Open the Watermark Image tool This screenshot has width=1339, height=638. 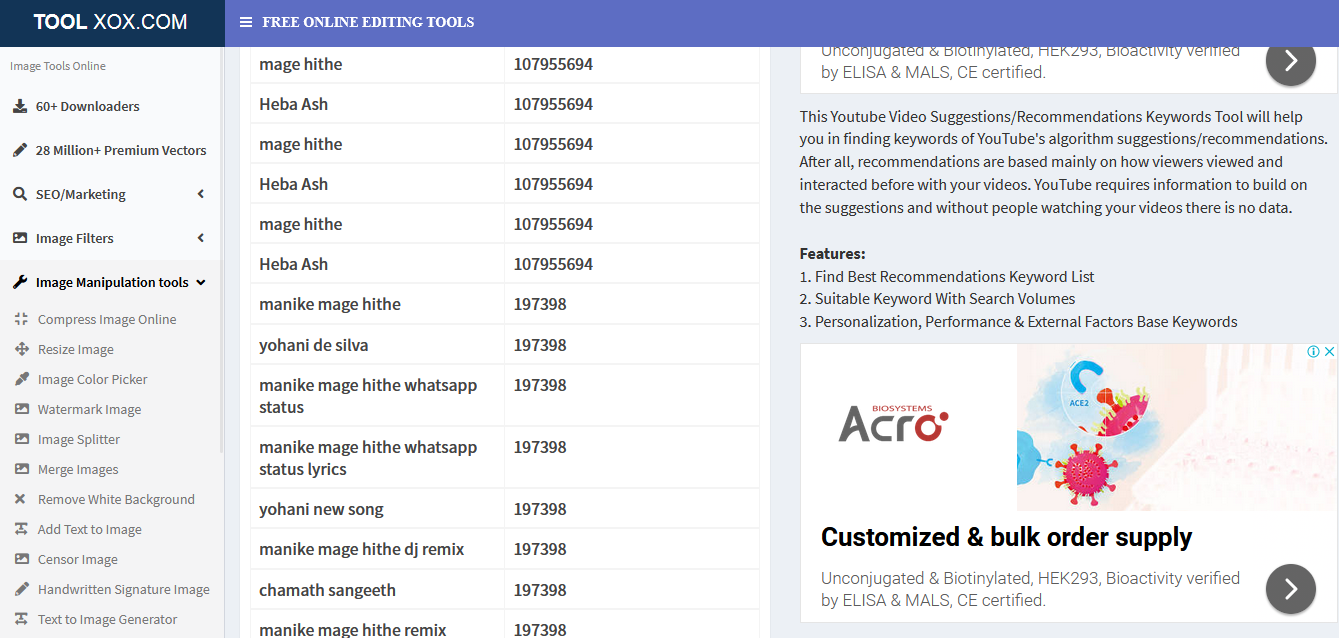click(90, 409)
